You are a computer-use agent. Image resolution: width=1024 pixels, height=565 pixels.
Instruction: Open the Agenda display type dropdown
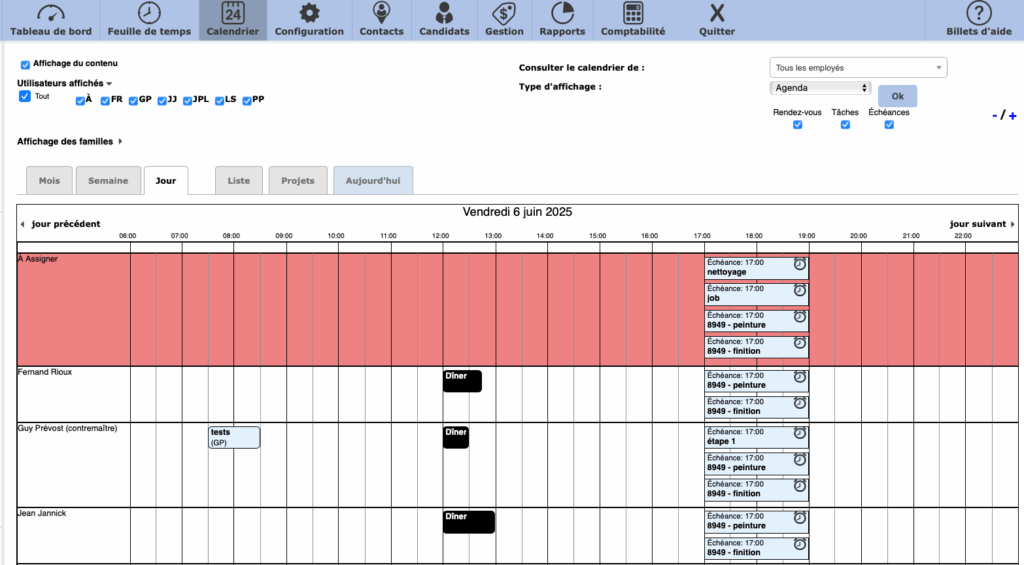click(820, 88)
